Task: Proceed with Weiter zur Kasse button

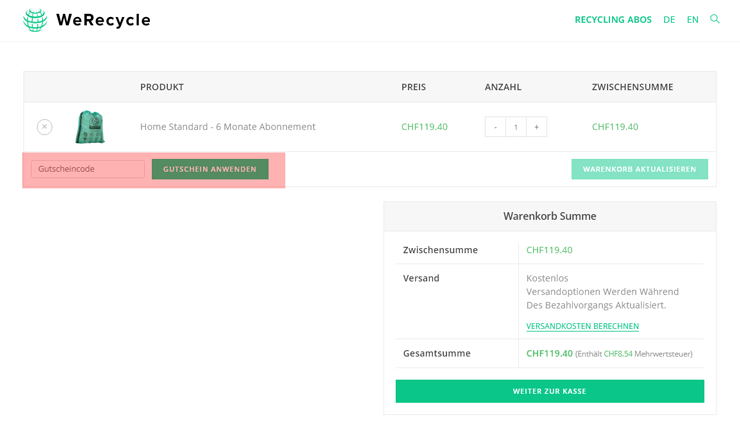Action: [549, 391]
